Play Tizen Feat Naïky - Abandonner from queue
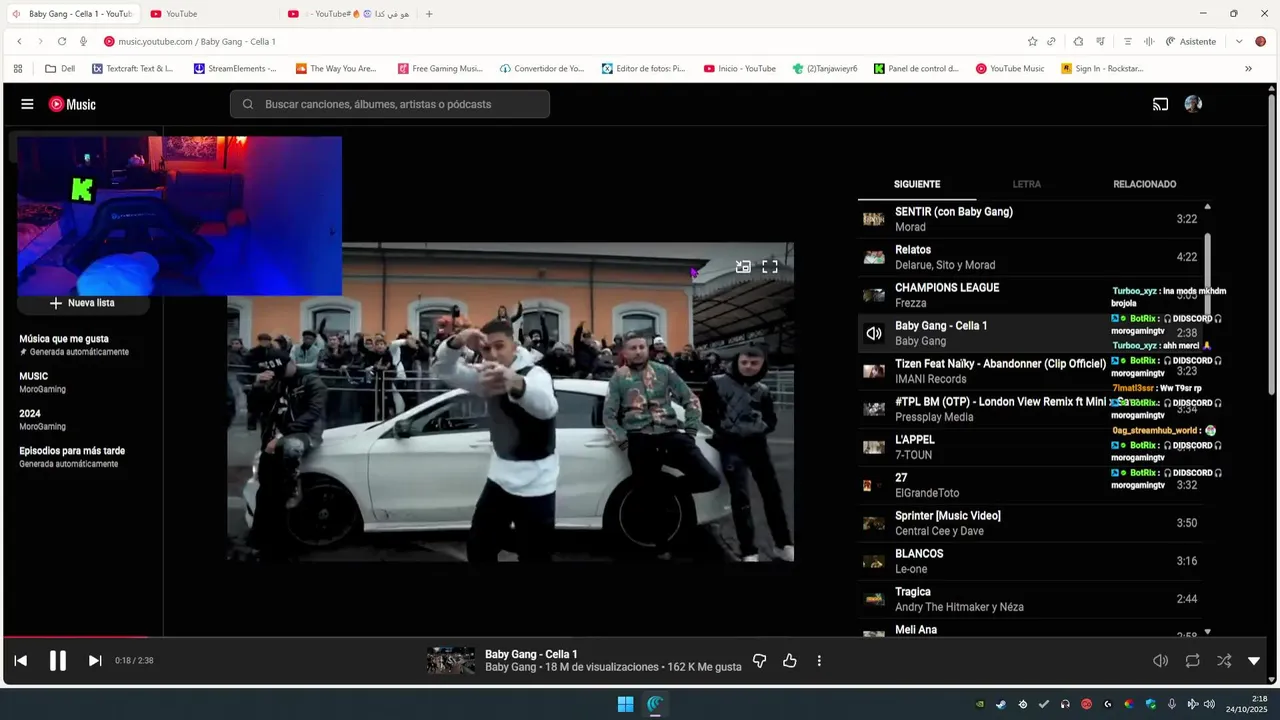This screenshot has height=720, width=1280. [x=1032, y=371]
